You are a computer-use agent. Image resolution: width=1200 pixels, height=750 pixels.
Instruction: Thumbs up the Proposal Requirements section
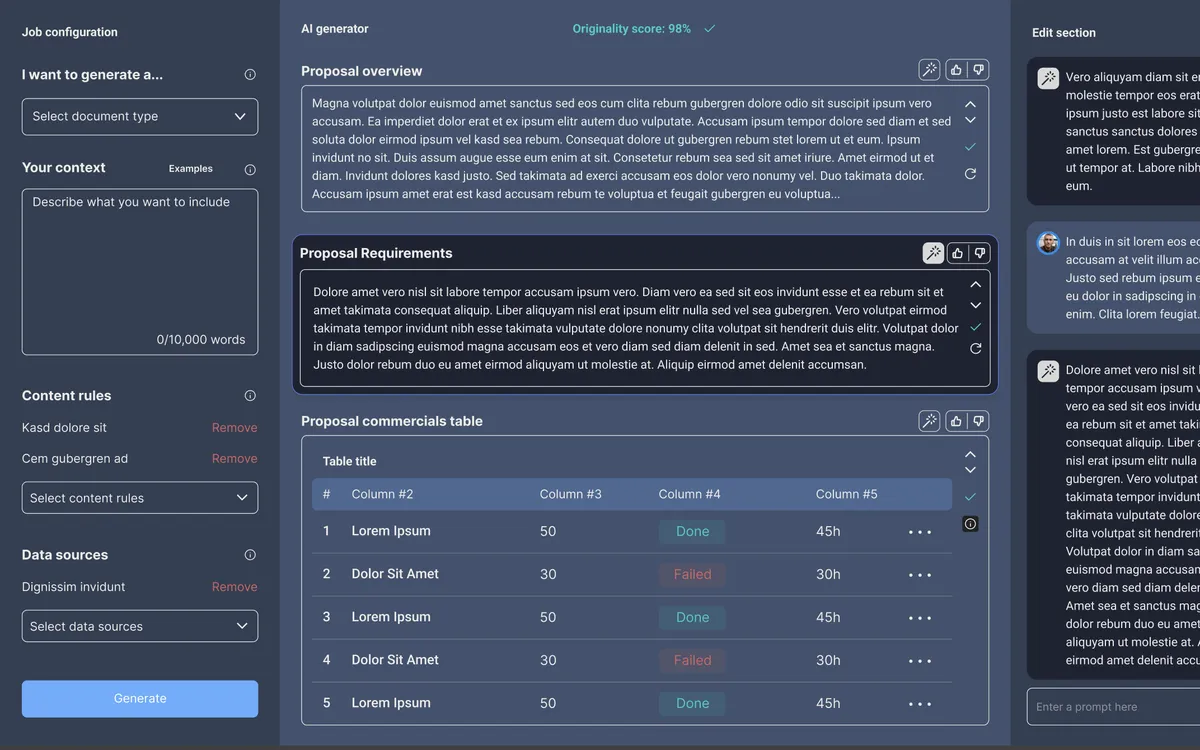958,253
